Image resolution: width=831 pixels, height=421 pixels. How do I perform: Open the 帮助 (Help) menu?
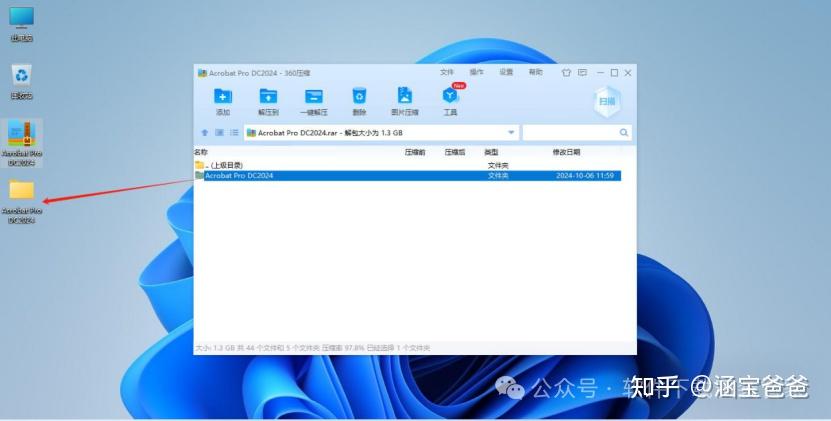point(535,72)
